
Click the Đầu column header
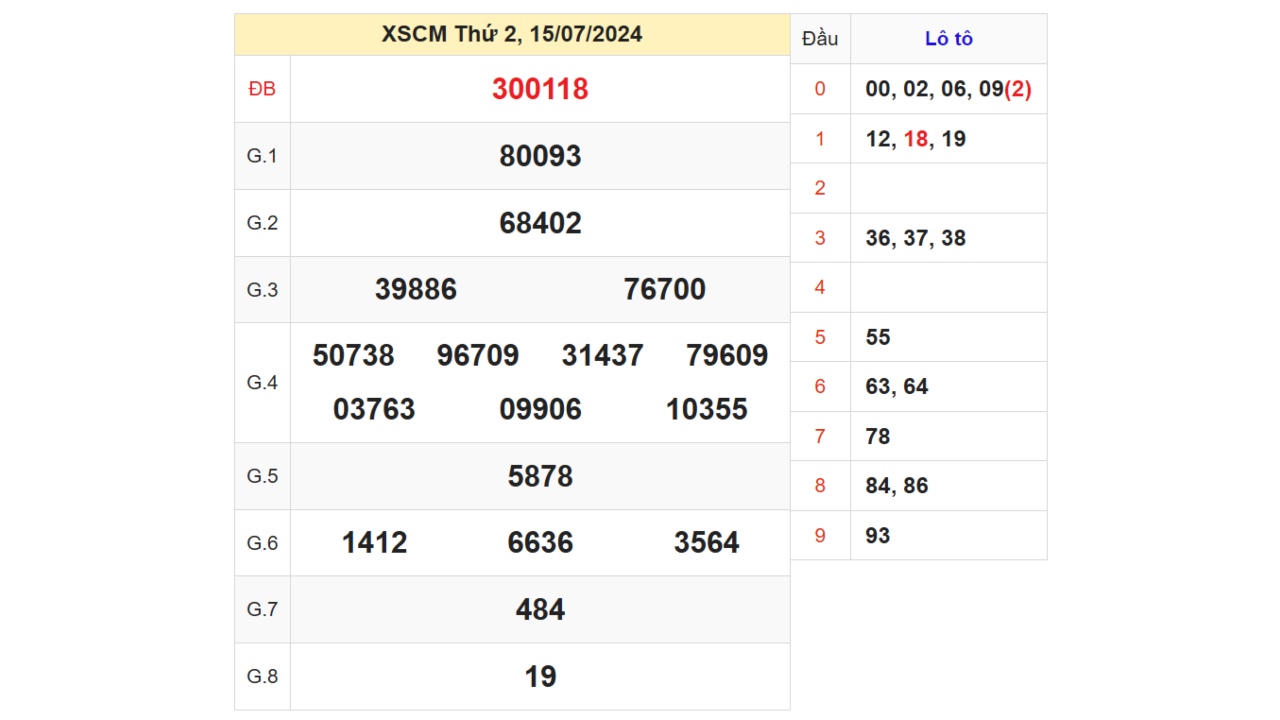click(820, 39)
